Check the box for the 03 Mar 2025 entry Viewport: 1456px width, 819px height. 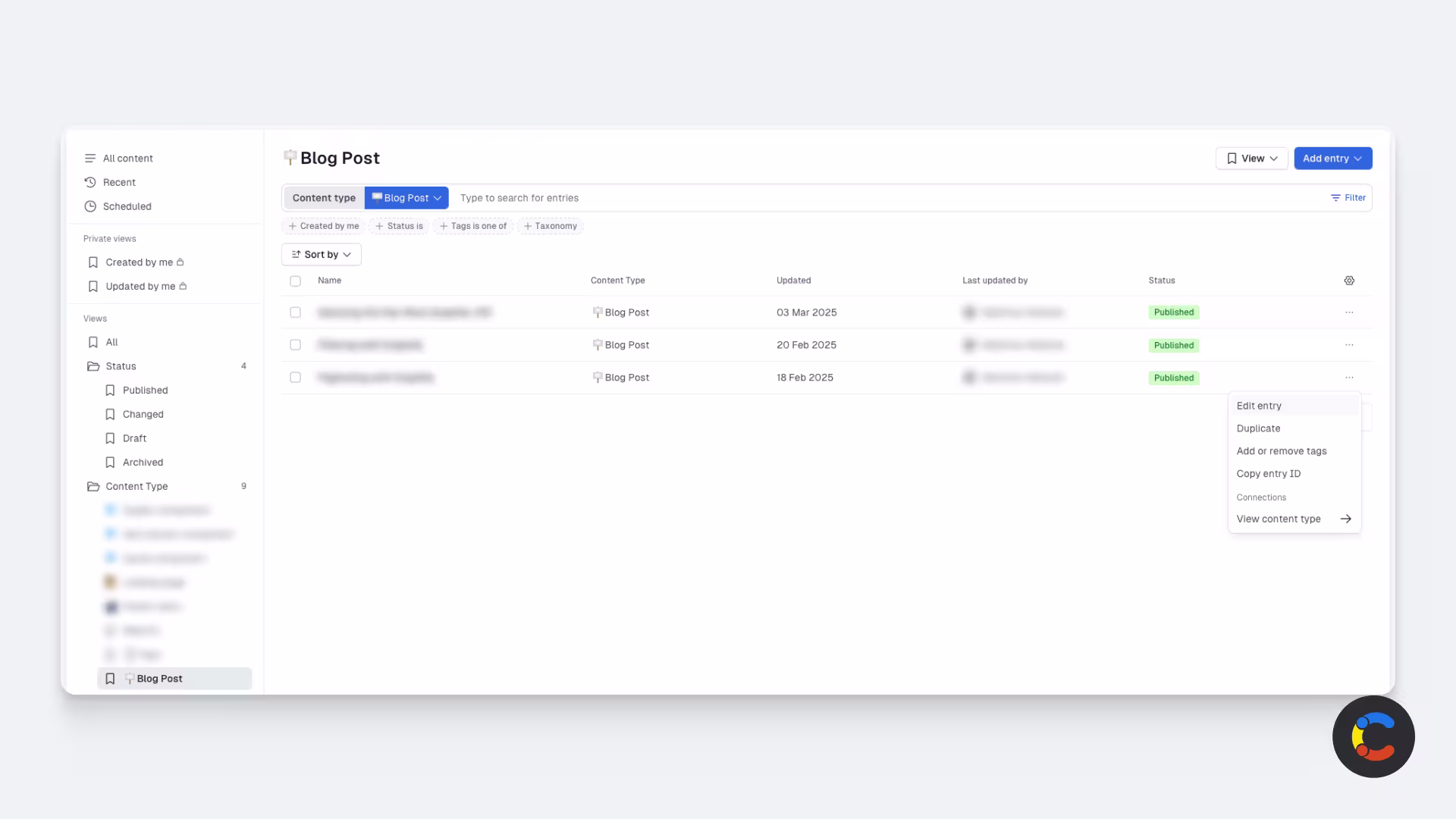[296, 312]
